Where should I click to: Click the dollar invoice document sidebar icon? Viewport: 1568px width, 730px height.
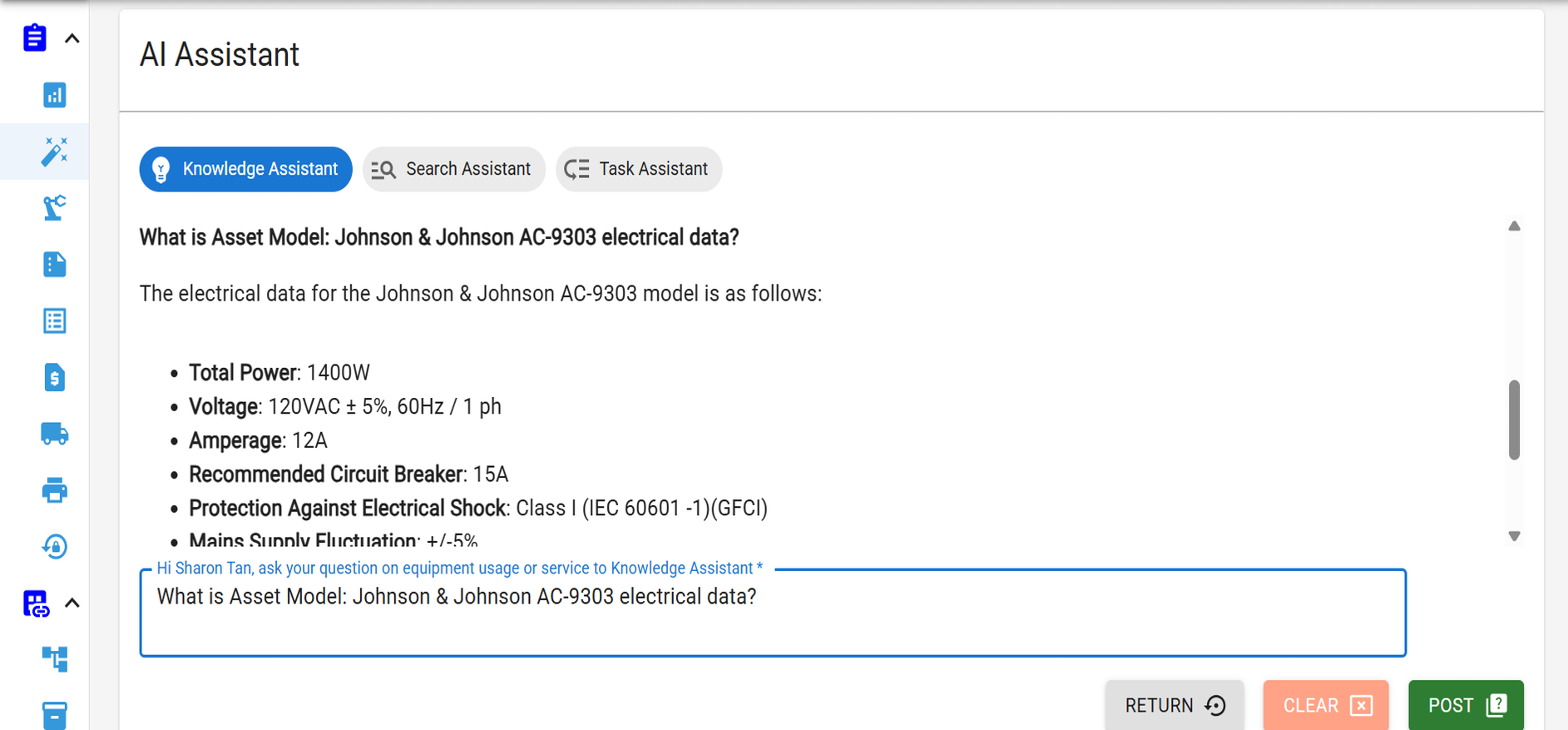tap(55, 378)
